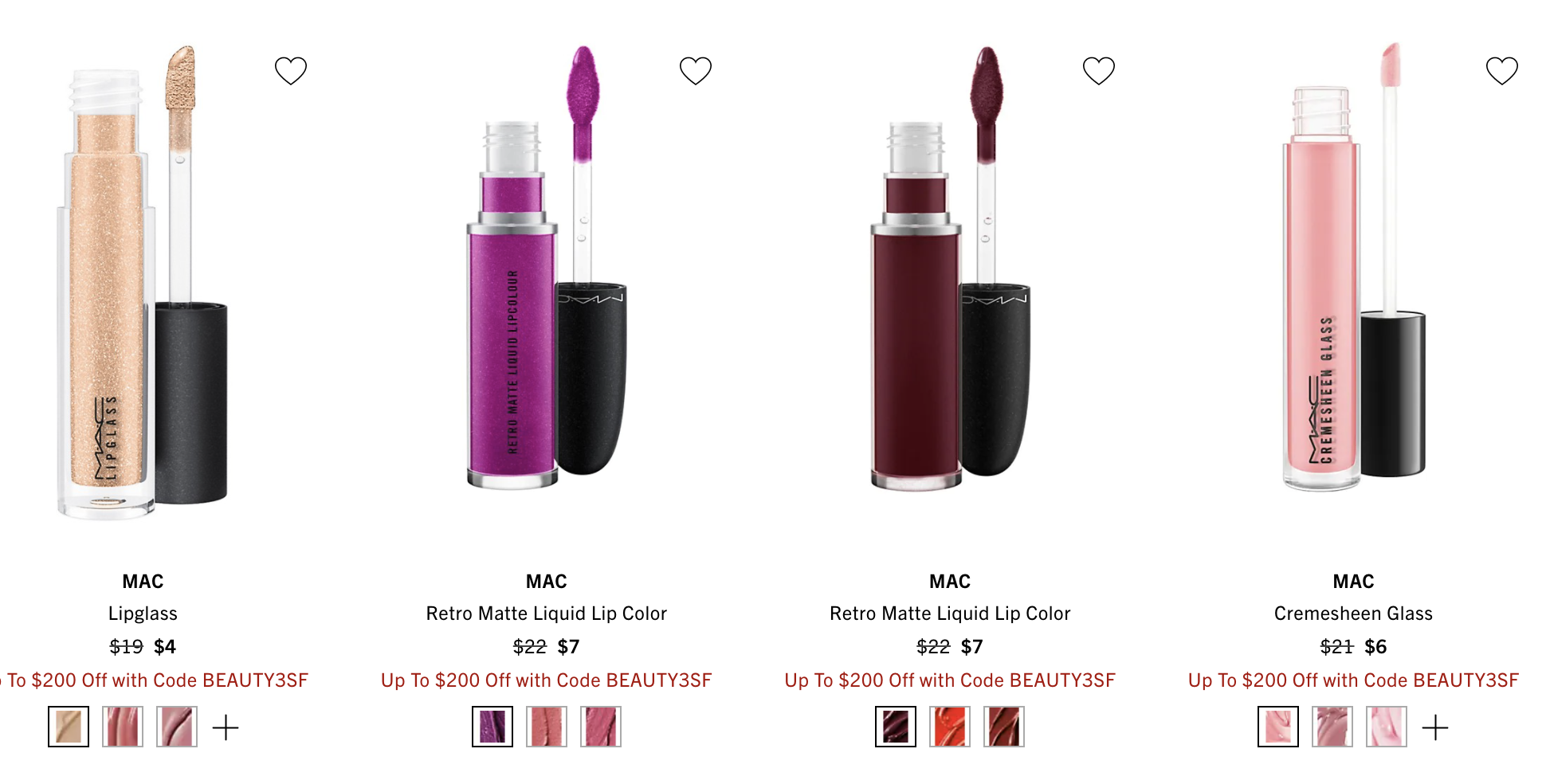Choose the coral swatch under purple Retro Matte
The image size is (1546, 784).
pyautogui.click(x=547, y=727)
